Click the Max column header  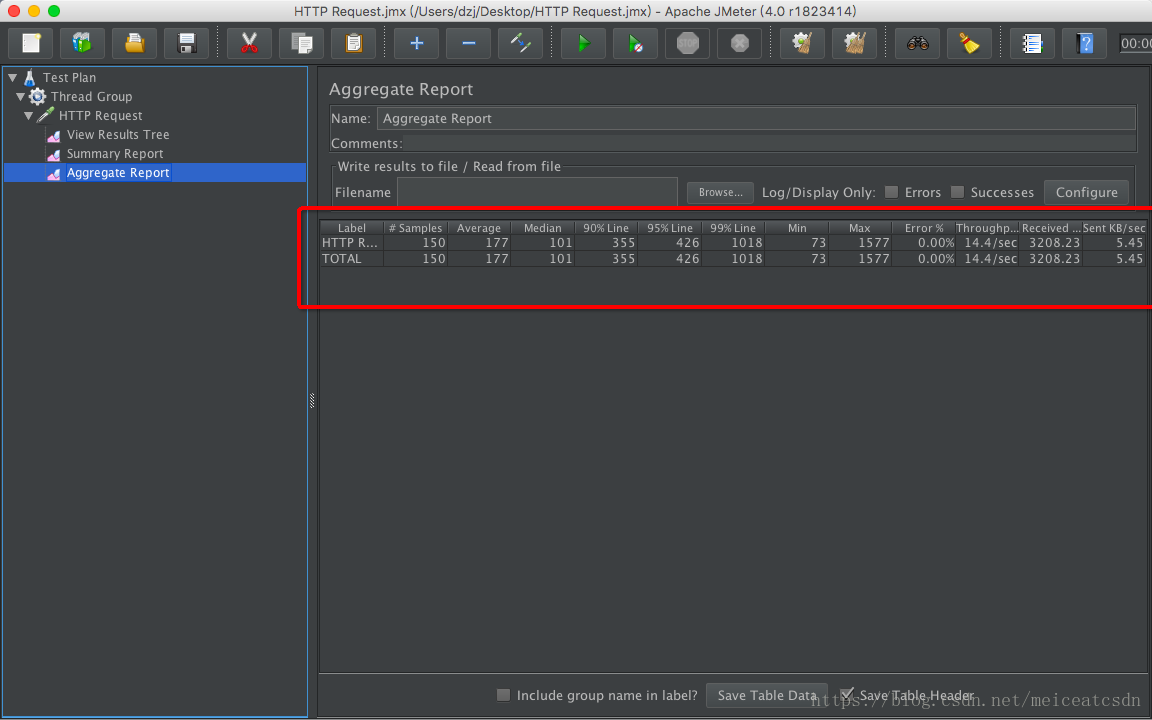point(860,228)
